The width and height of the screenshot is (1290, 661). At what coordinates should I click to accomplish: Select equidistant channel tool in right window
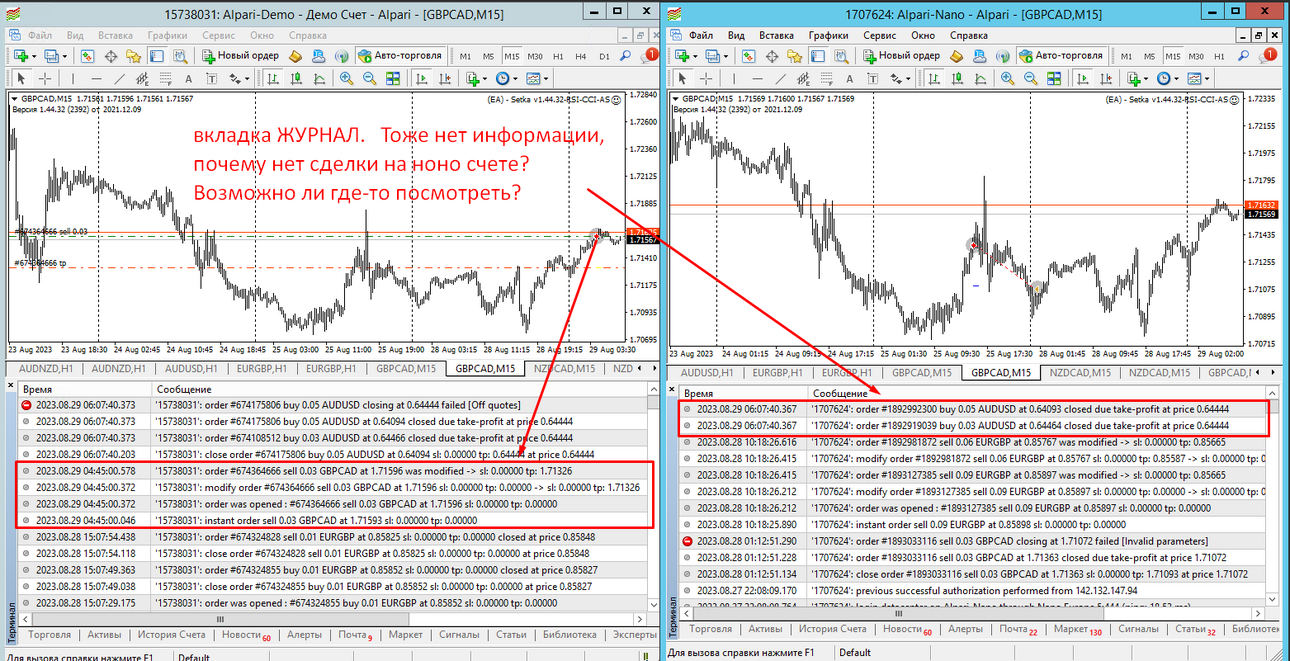[803, 78]
